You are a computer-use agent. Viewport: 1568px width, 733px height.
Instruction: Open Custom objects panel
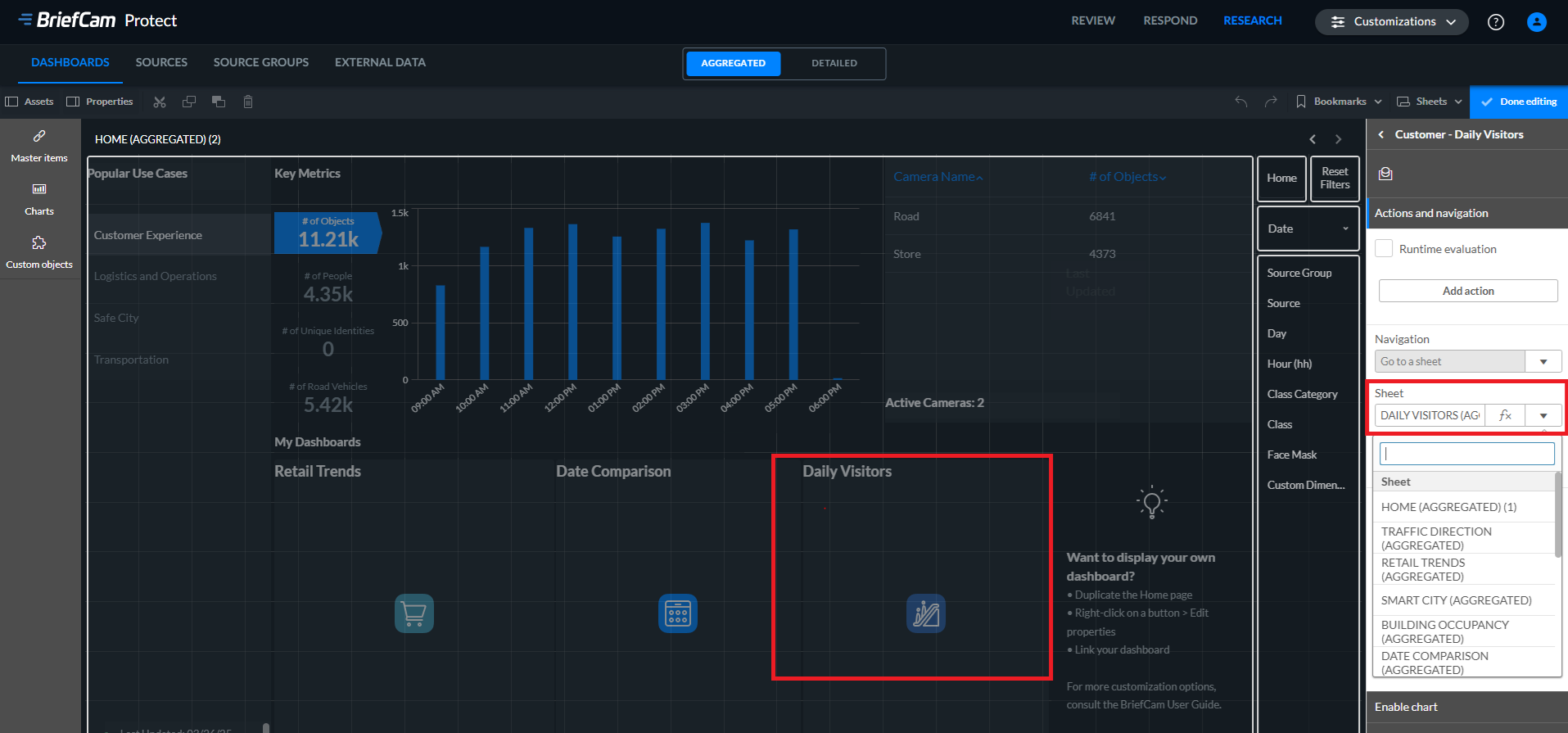(39, 252)
